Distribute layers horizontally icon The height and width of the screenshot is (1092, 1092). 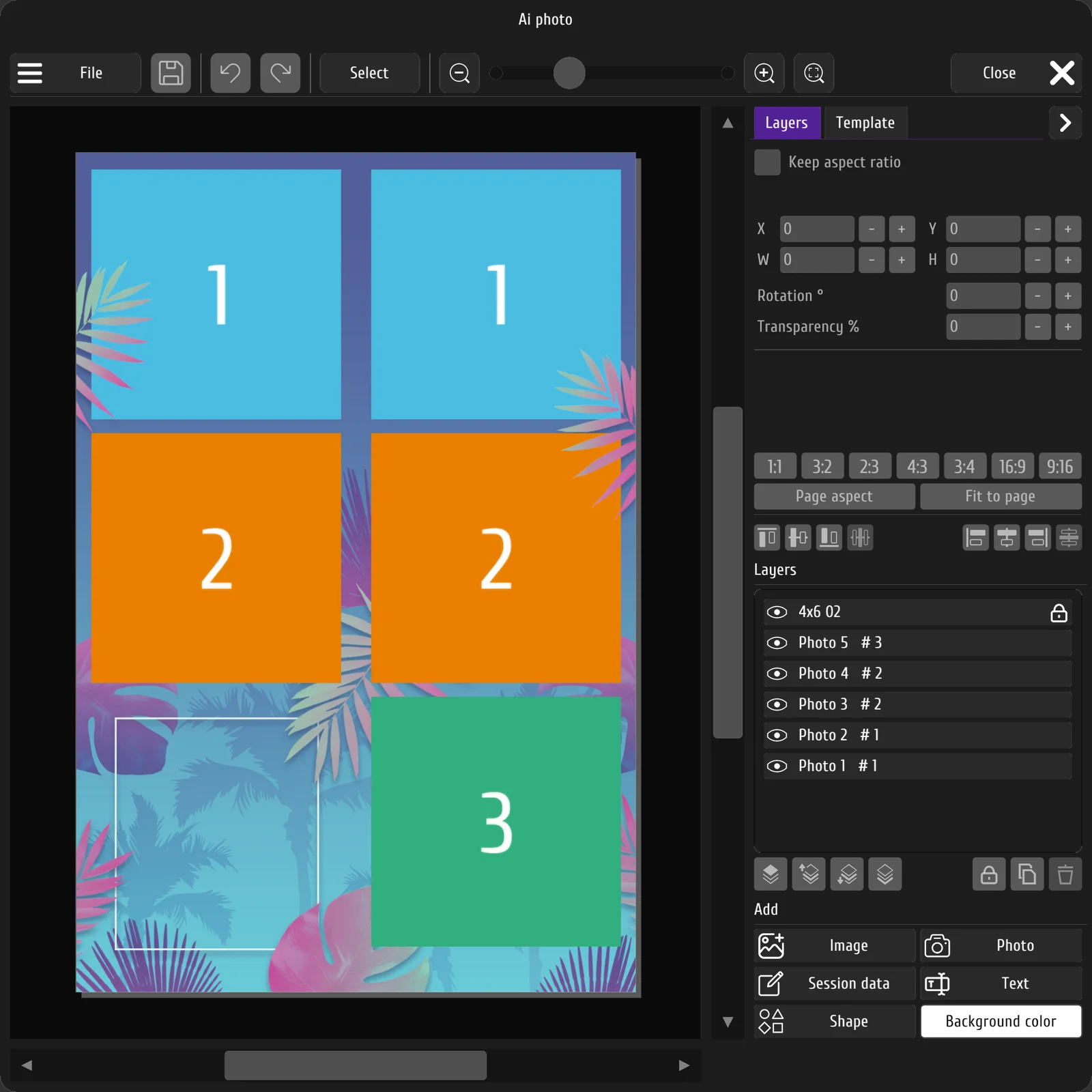[860, 538]
